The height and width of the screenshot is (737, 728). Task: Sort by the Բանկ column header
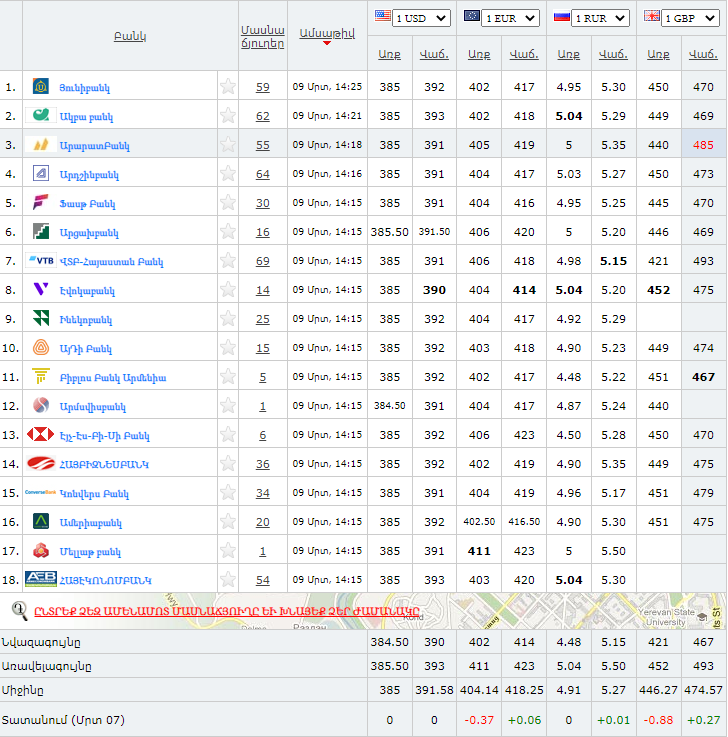130,36
